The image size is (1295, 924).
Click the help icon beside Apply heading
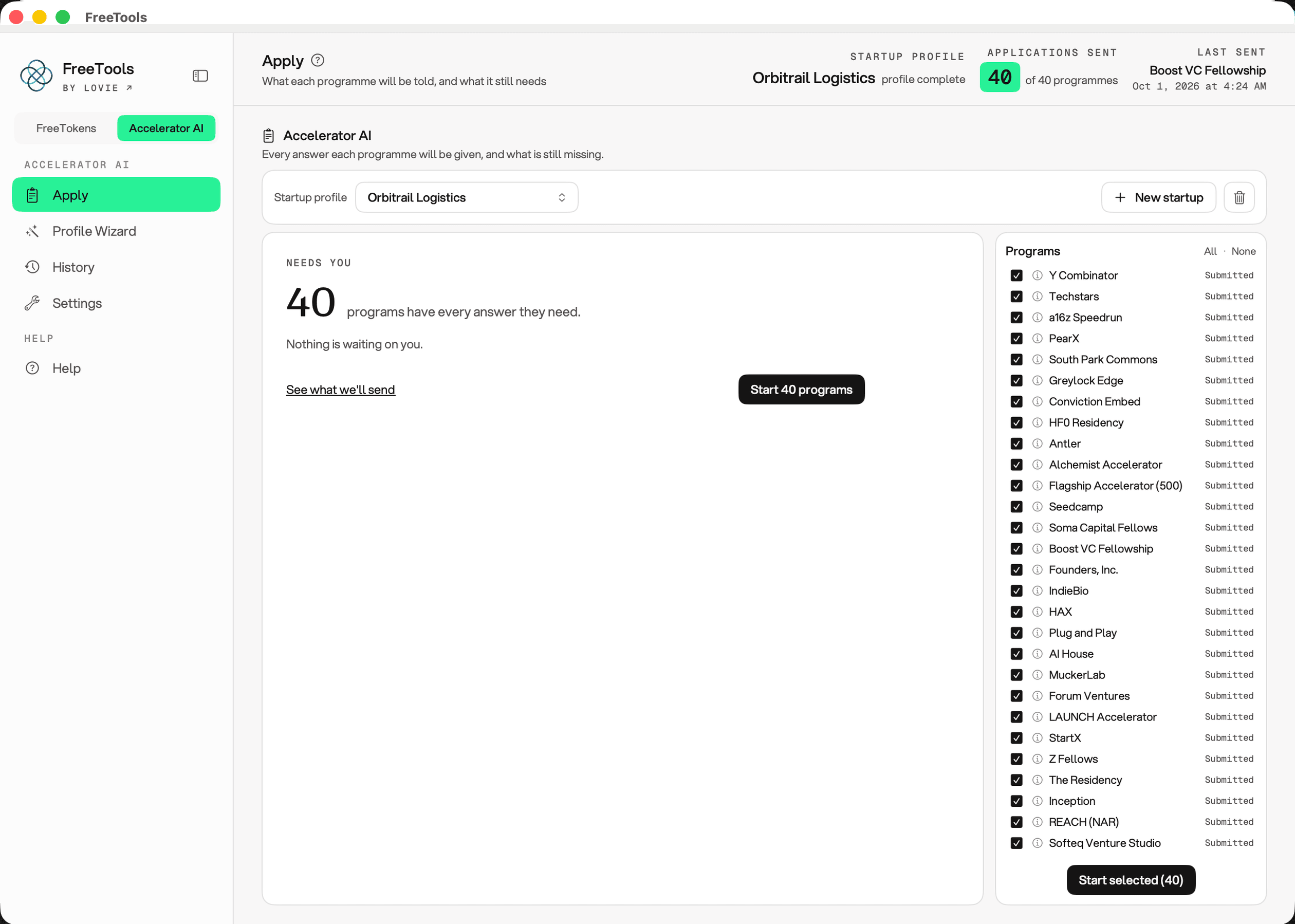tap(318, 60)
